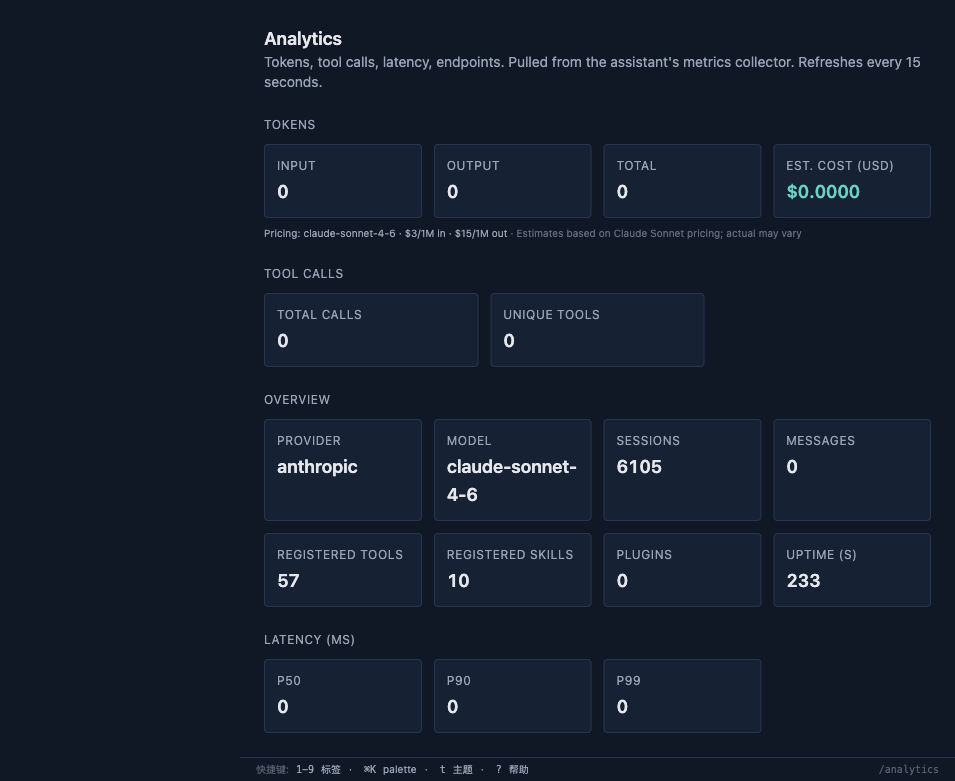Select the OUTPUT tokens card
The image size is (955, 781).
pos(512,181)
